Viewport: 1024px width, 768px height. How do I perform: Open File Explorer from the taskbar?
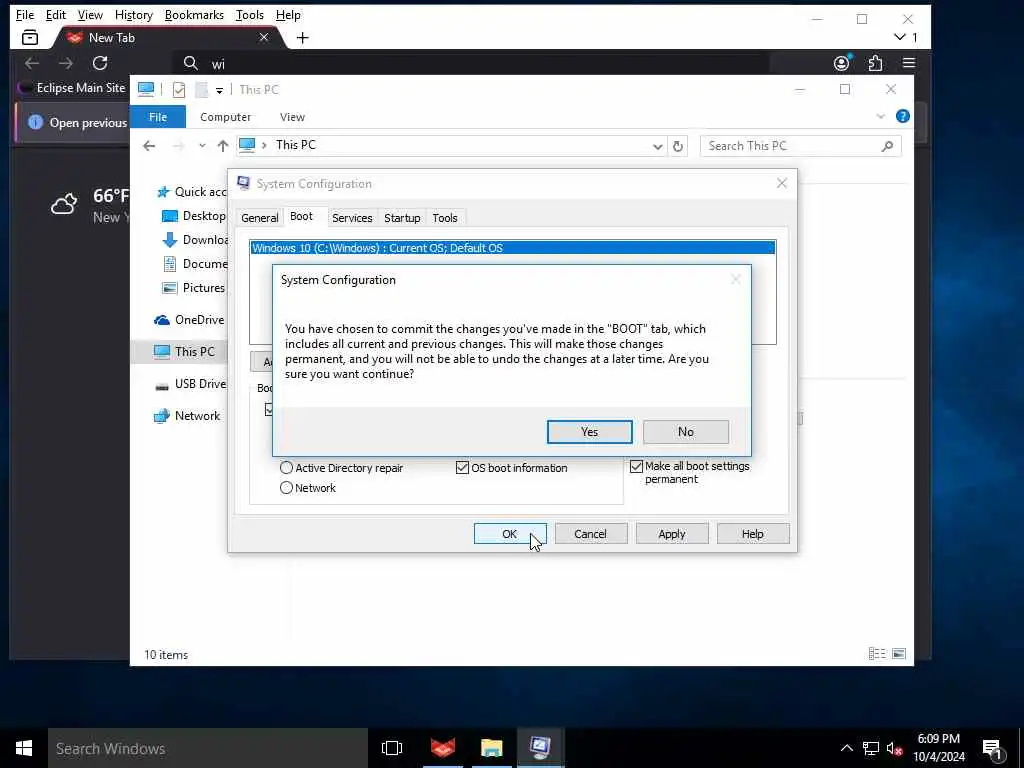pos(491,748)
